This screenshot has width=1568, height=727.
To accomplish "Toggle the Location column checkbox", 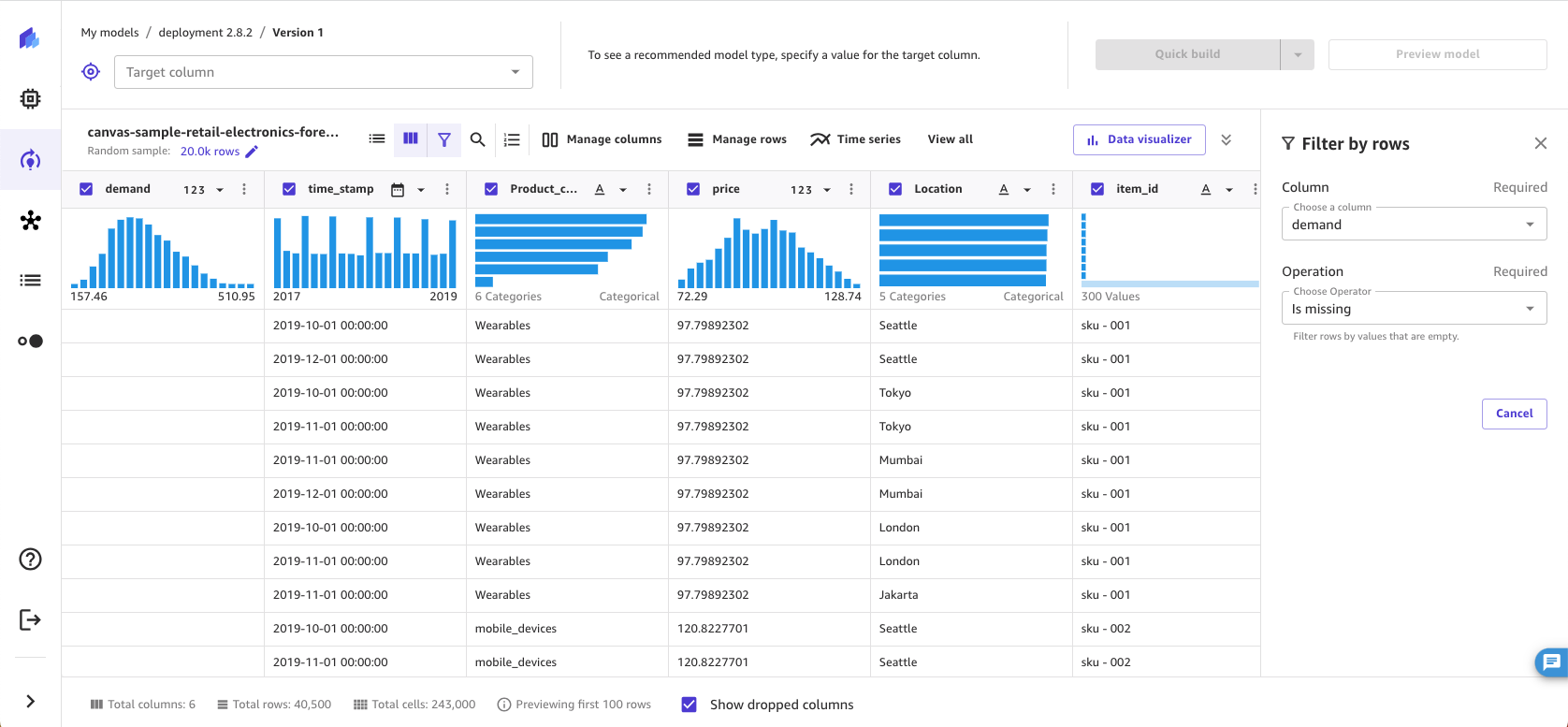I will tap(895, 189).
